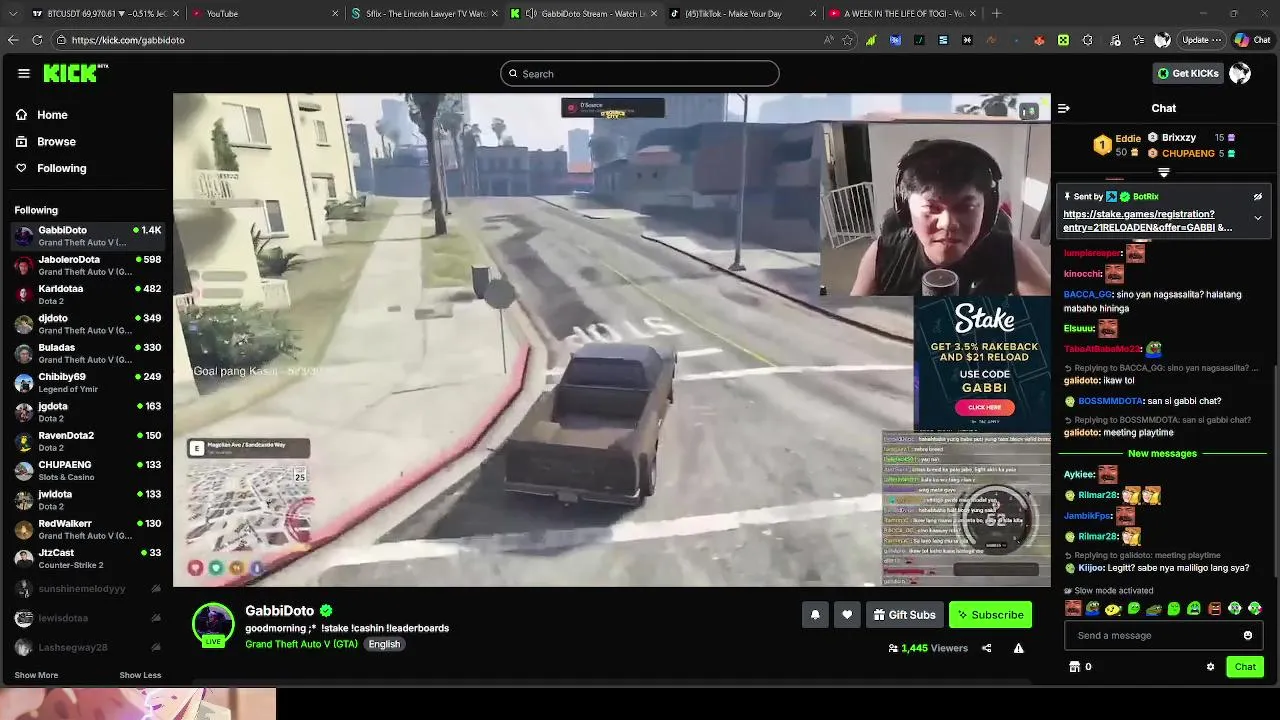Expand the pinned message chevron
The height and width of the screenshot is (720, 1280).
1258,218
